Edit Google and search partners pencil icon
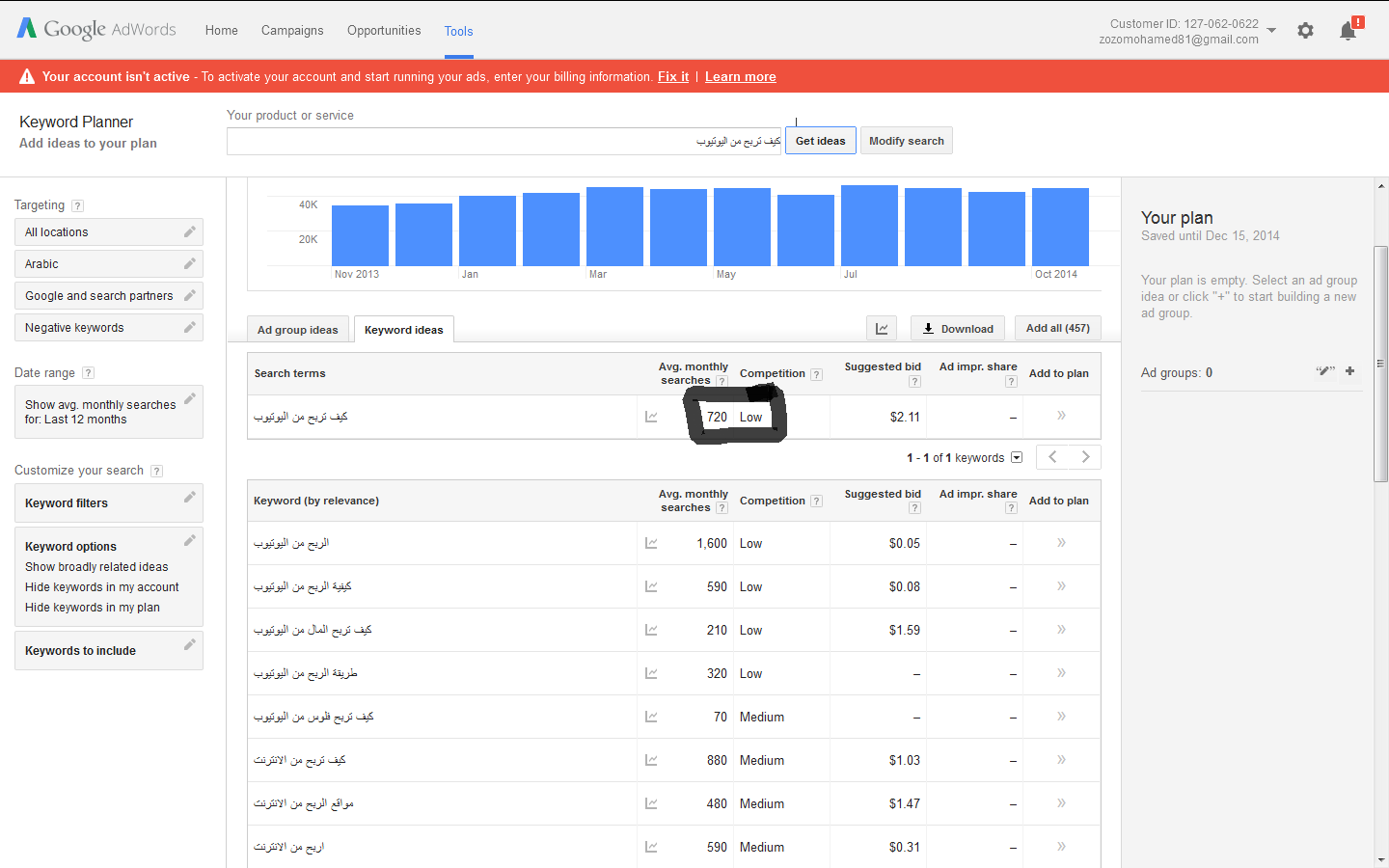This screenshot has height=868, width=1389. click(190, 295)
